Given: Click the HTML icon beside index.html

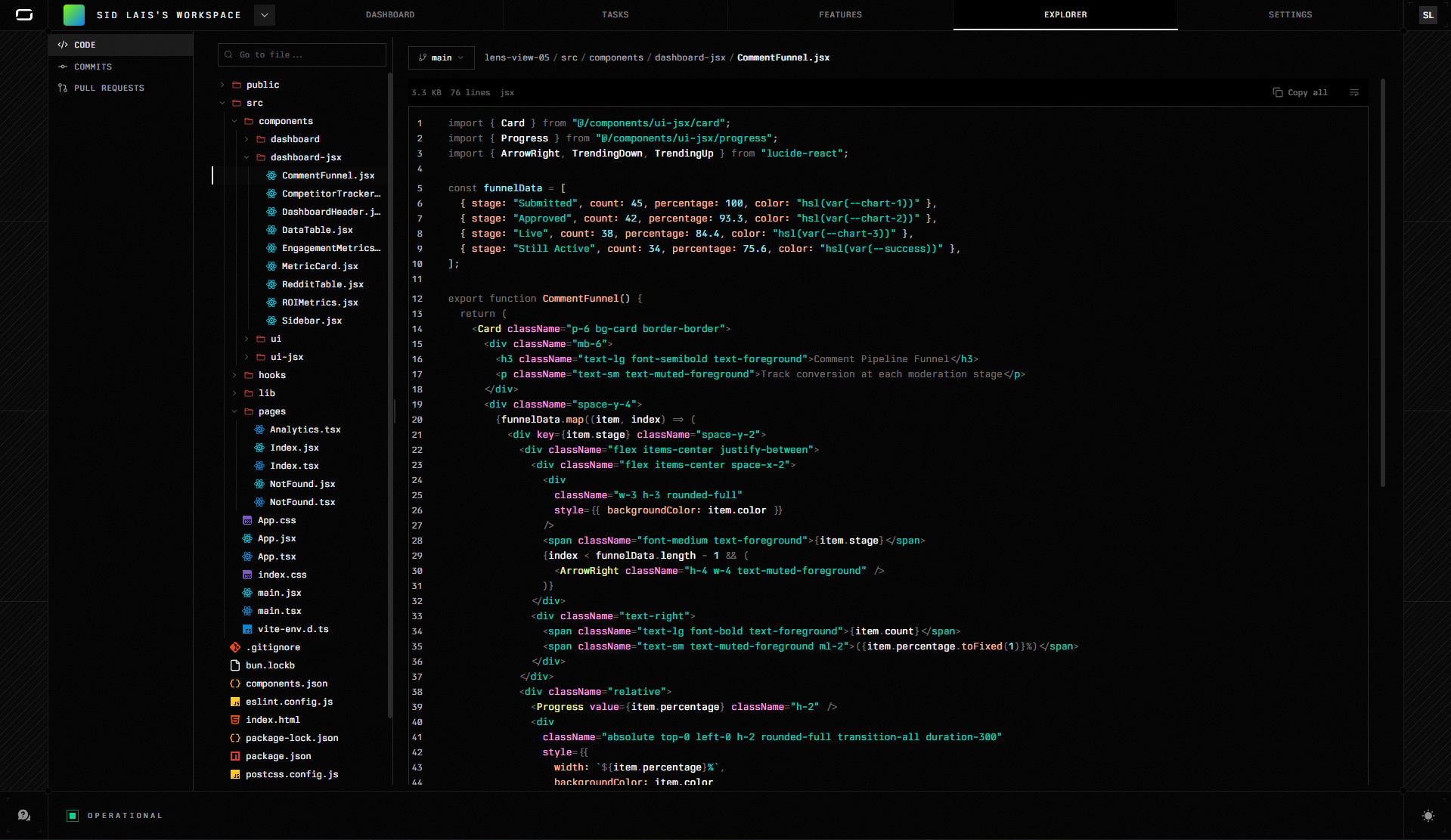Looking at the screenshot, I should click(x=235, y=720).
